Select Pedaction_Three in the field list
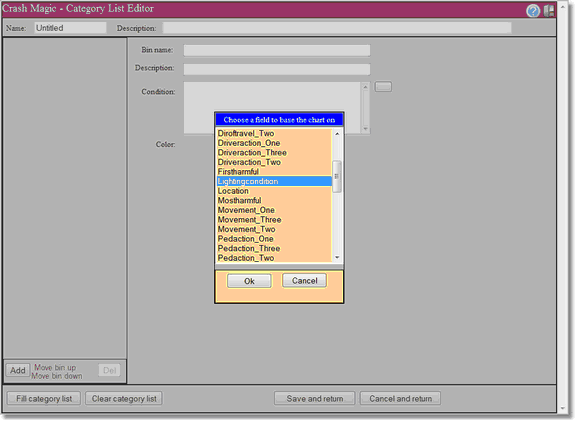576x422 pixels. point(274,248)
